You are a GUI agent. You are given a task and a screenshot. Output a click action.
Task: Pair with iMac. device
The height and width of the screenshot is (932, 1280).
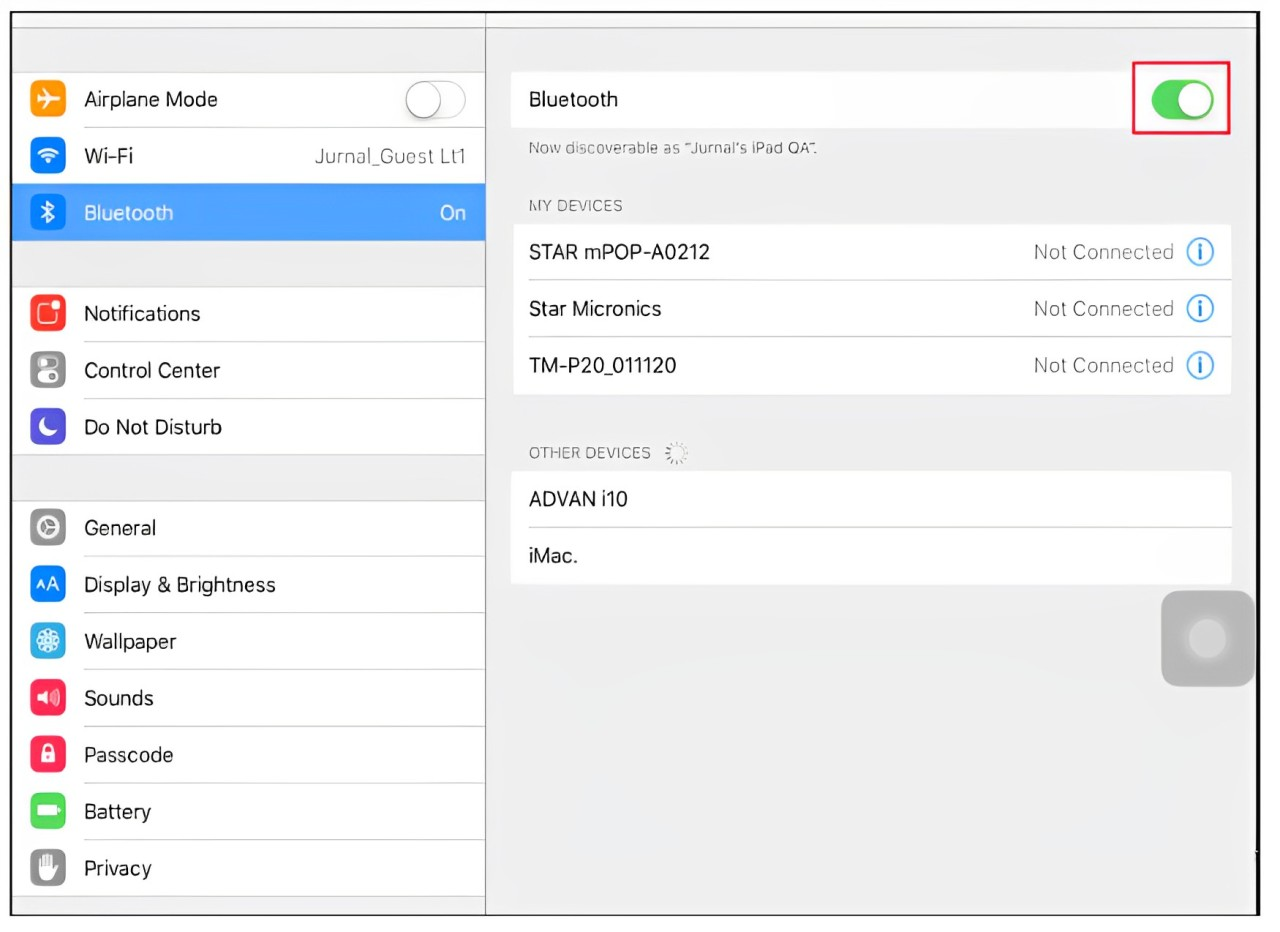pyautogui.click(x=871, y=555)
